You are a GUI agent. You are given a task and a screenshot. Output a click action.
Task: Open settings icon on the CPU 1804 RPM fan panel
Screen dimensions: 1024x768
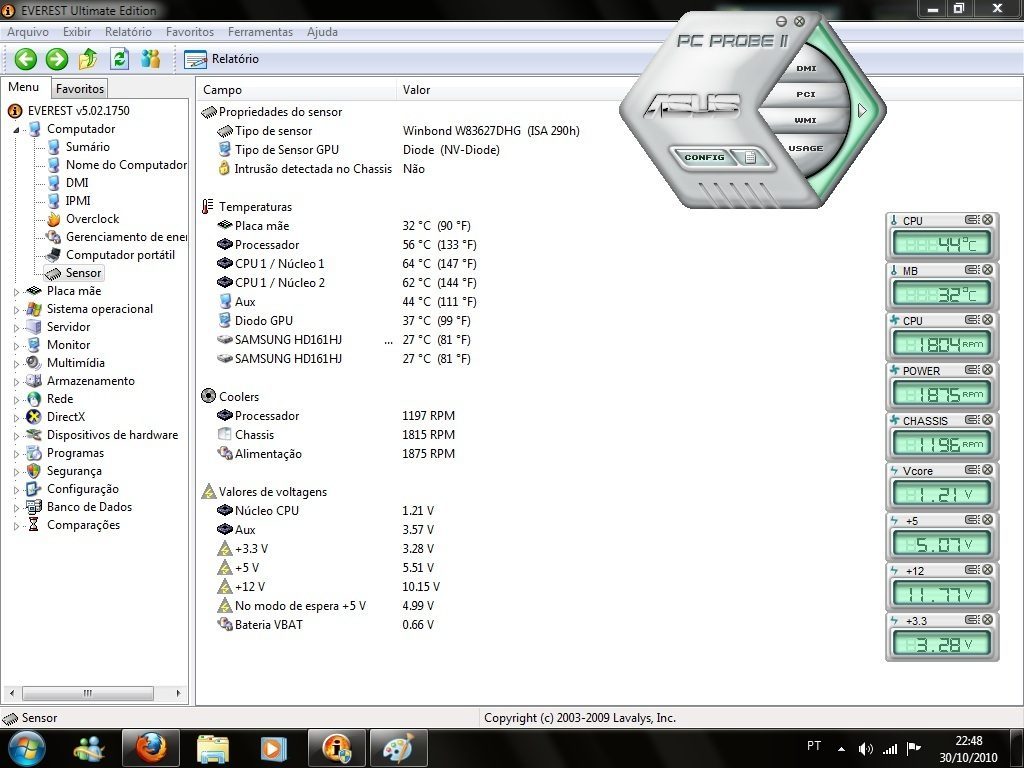pos(972,320)
